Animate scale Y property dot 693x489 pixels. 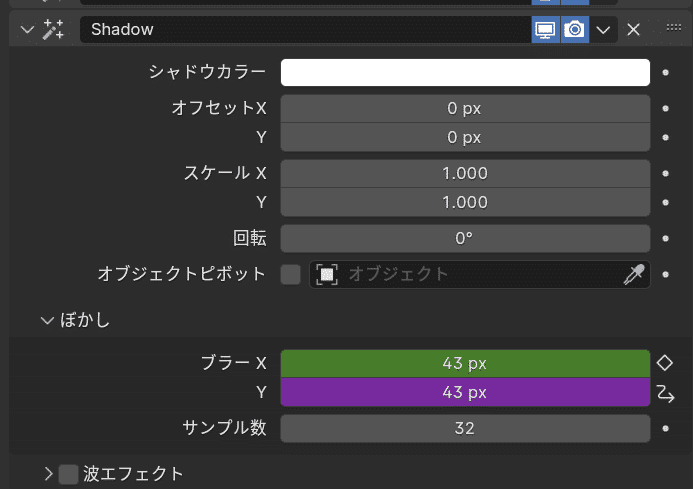click(665, 202)
